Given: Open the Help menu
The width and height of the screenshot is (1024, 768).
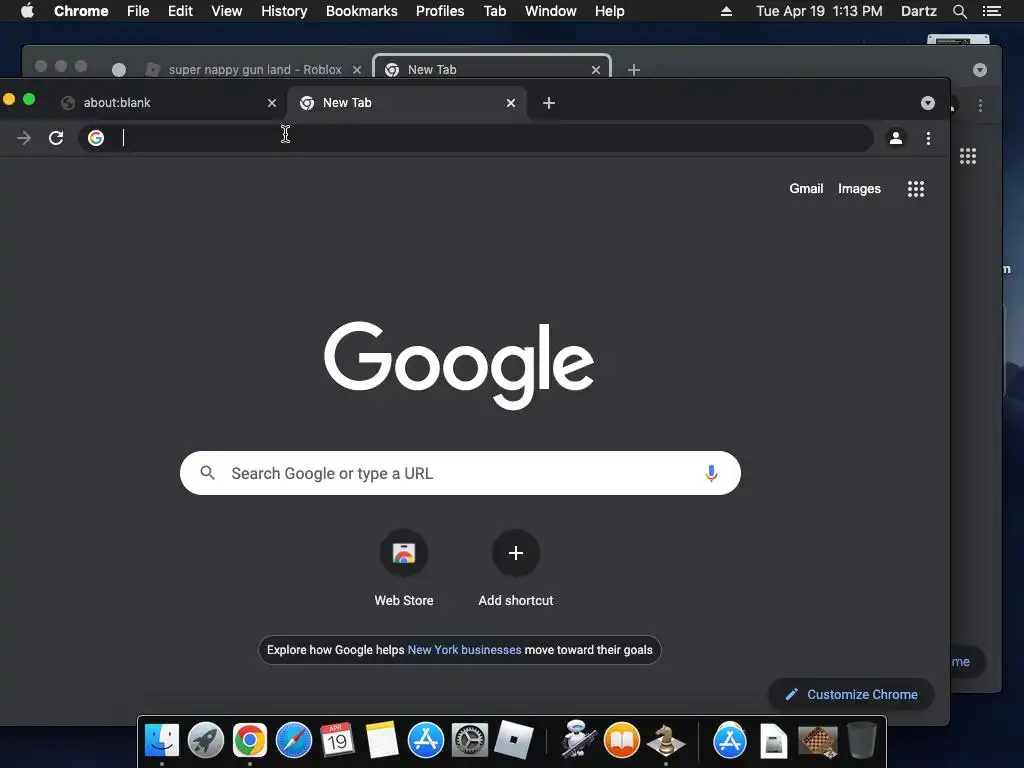Looking at the screenshot, I should [609, 11].
